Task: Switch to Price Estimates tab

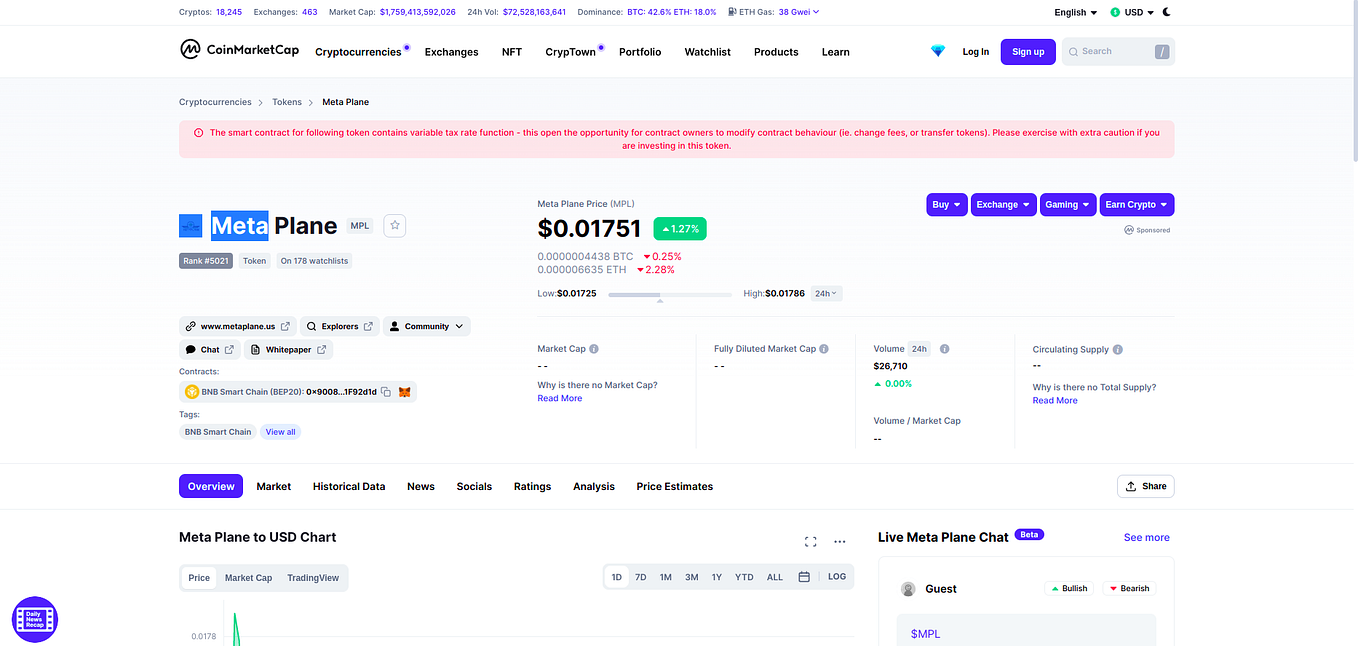Action: point(675,486)
